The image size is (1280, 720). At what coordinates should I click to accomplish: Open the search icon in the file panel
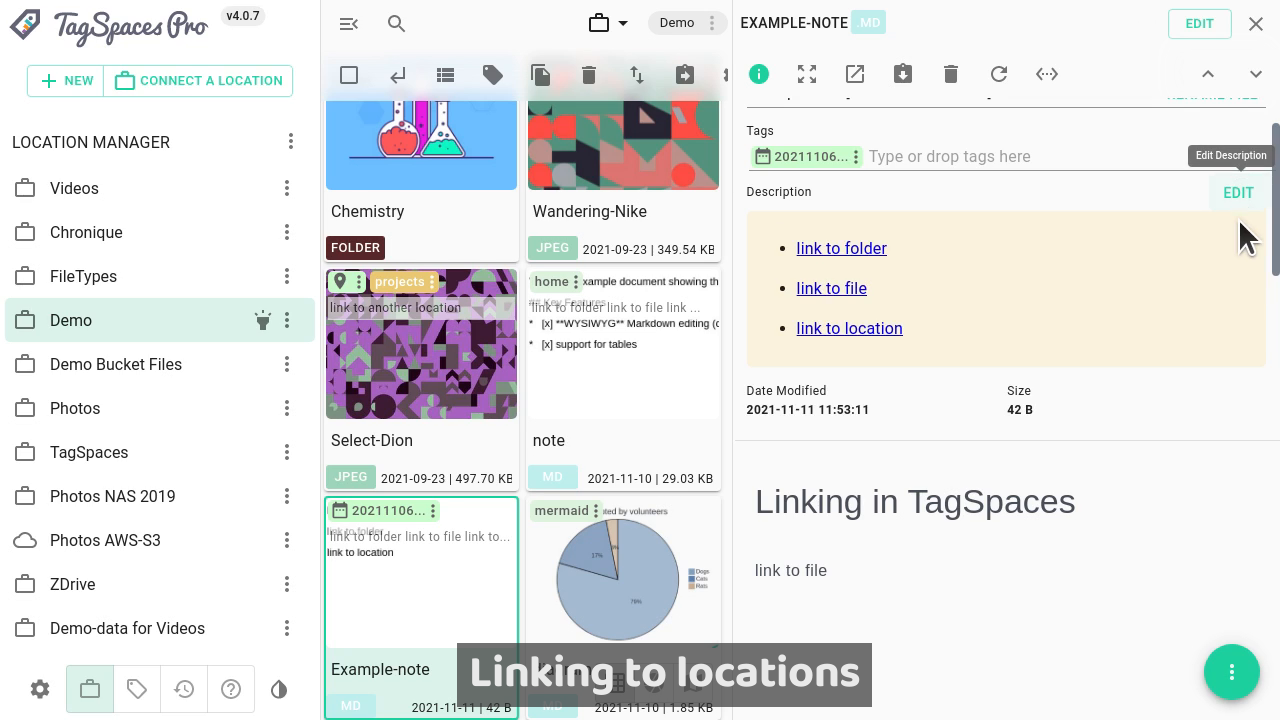[x=396, y=23]
